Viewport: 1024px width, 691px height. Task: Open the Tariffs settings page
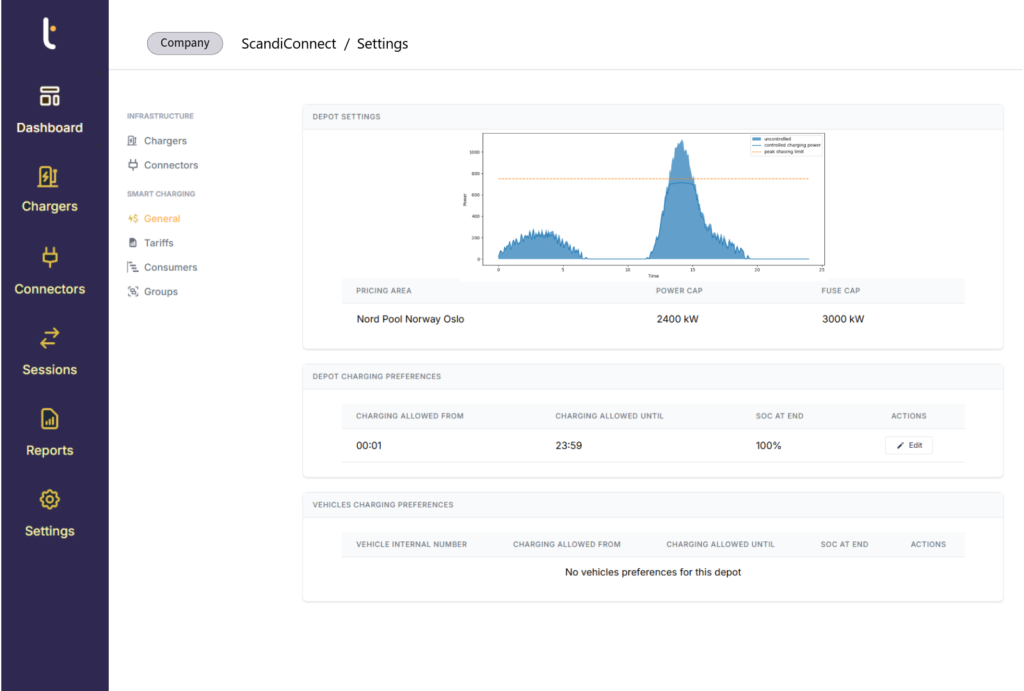158,243
